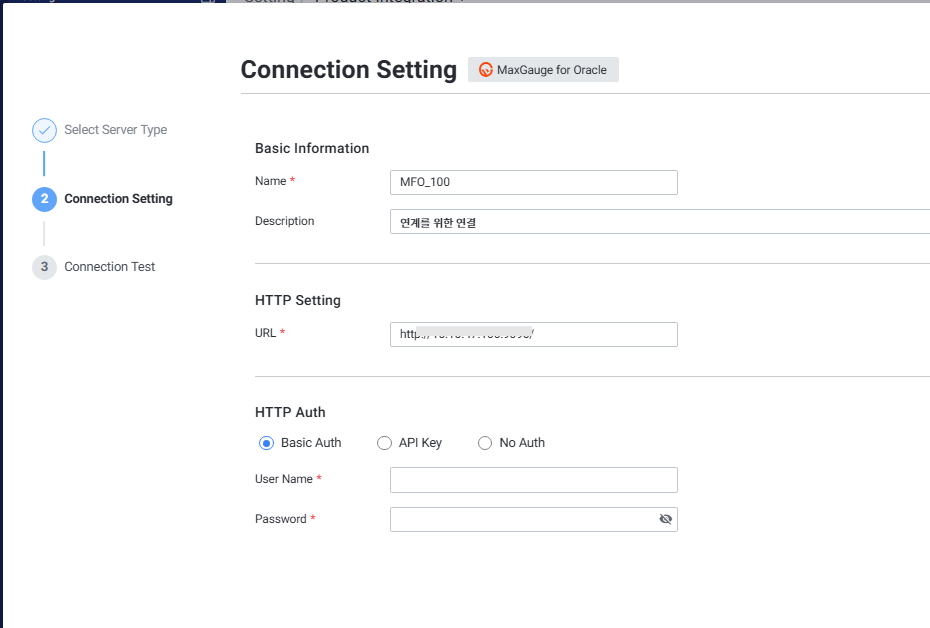Click the Basic Information section header
Screen dimensions: 930x628
point(312,148)
